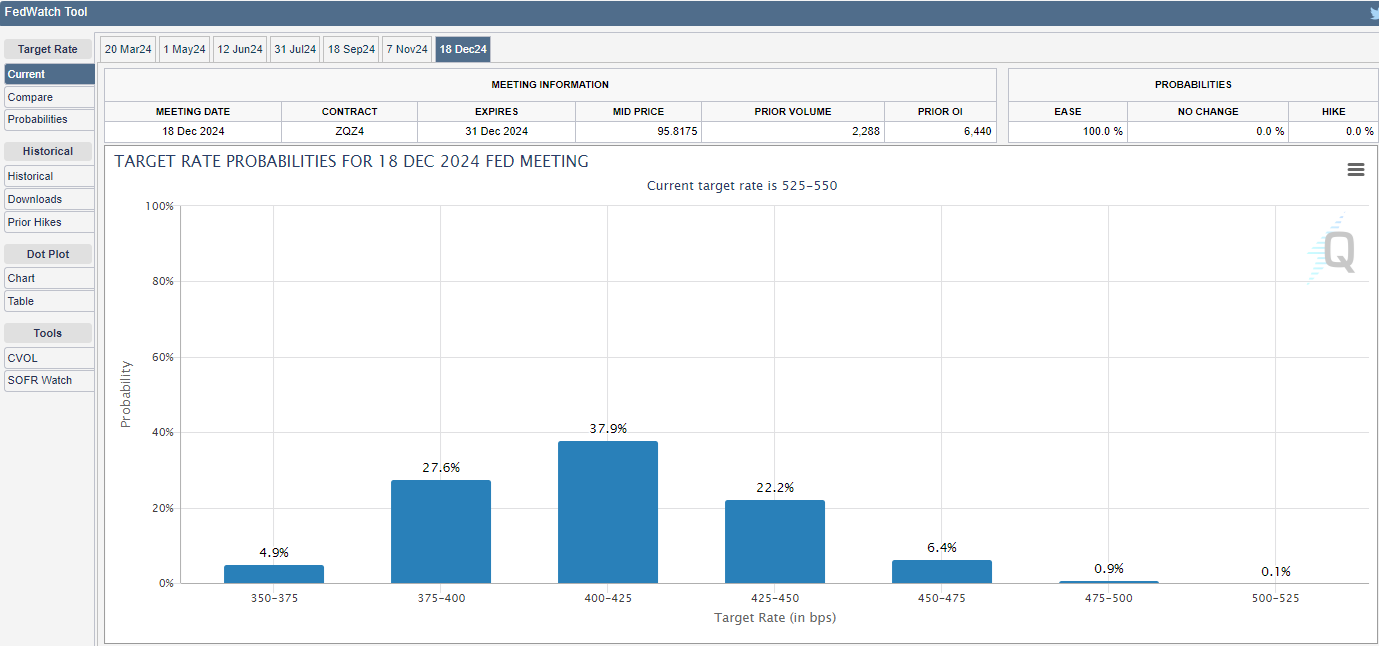Click the 400-425 probability bar
Viewport: 1379px width, 646px height.
(608, 512)
